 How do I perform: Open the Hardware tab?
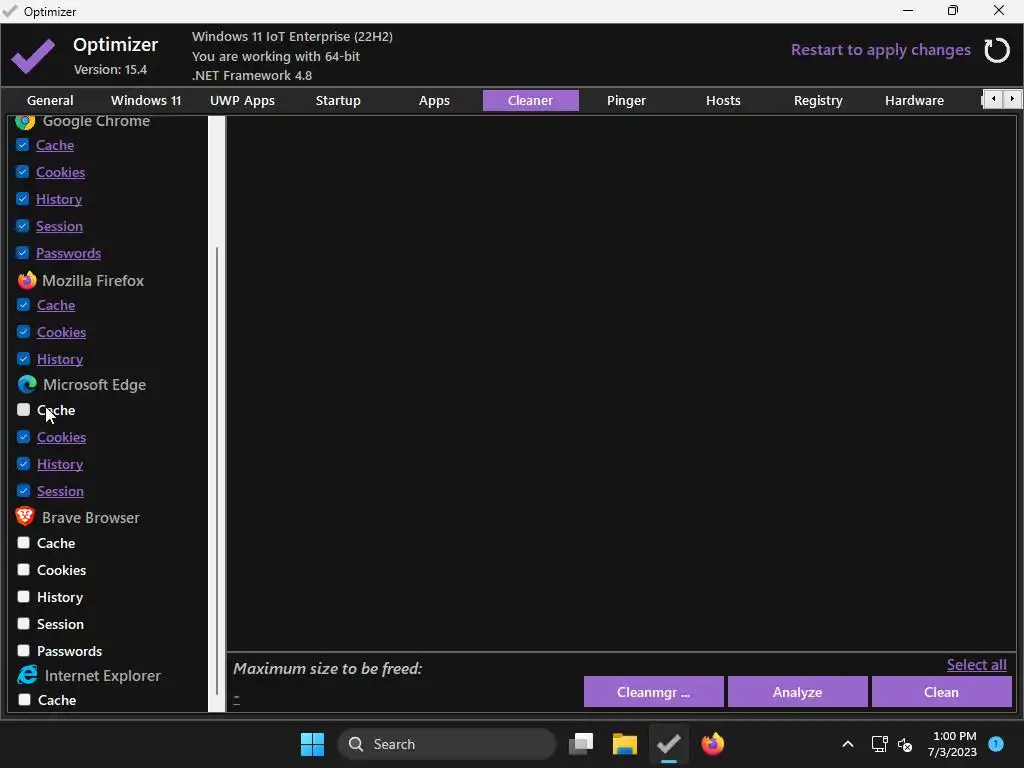[x=914, y=101]
